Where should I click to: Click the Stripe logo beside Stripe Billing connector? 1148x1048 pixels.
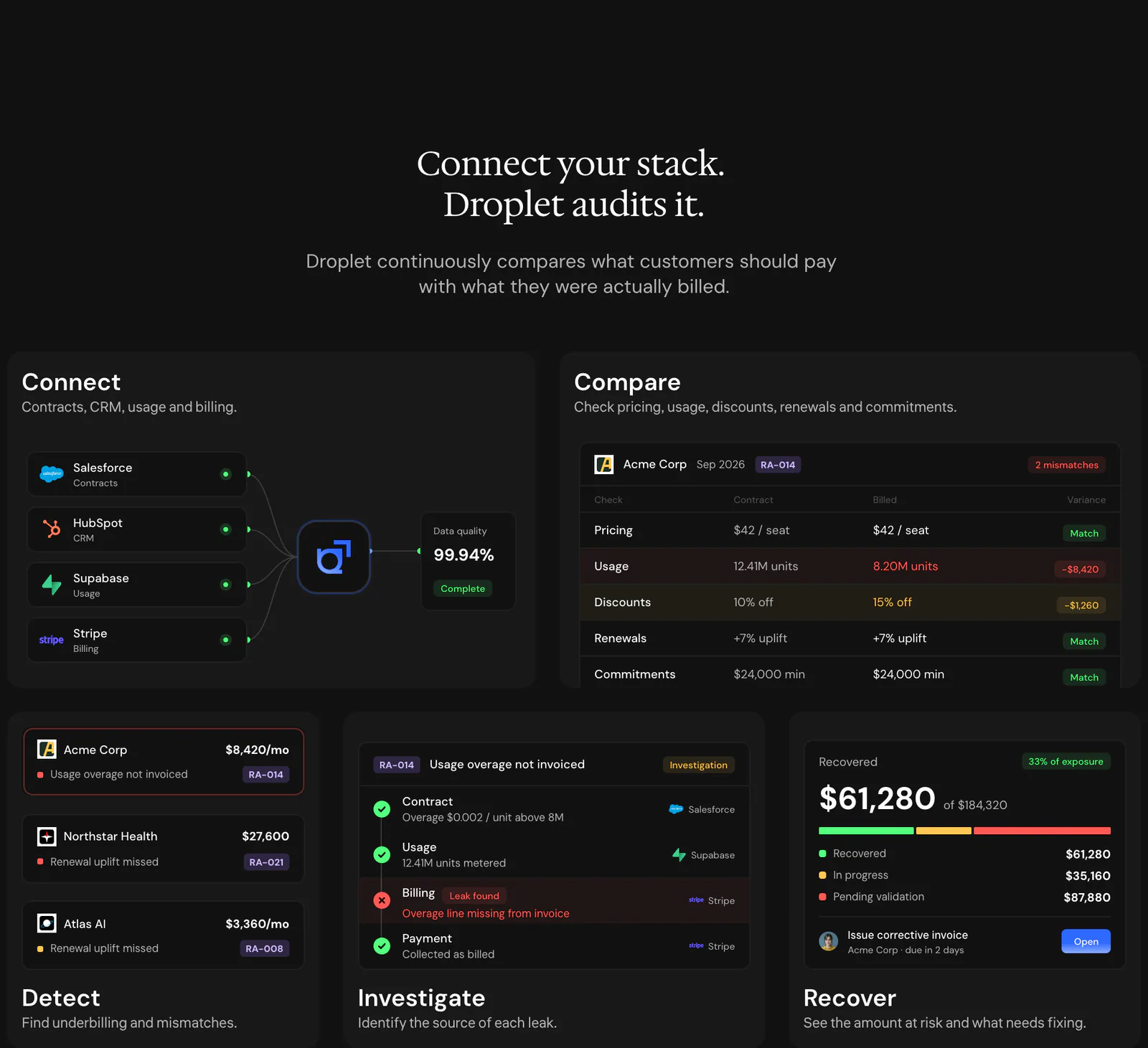pos(52,640)
